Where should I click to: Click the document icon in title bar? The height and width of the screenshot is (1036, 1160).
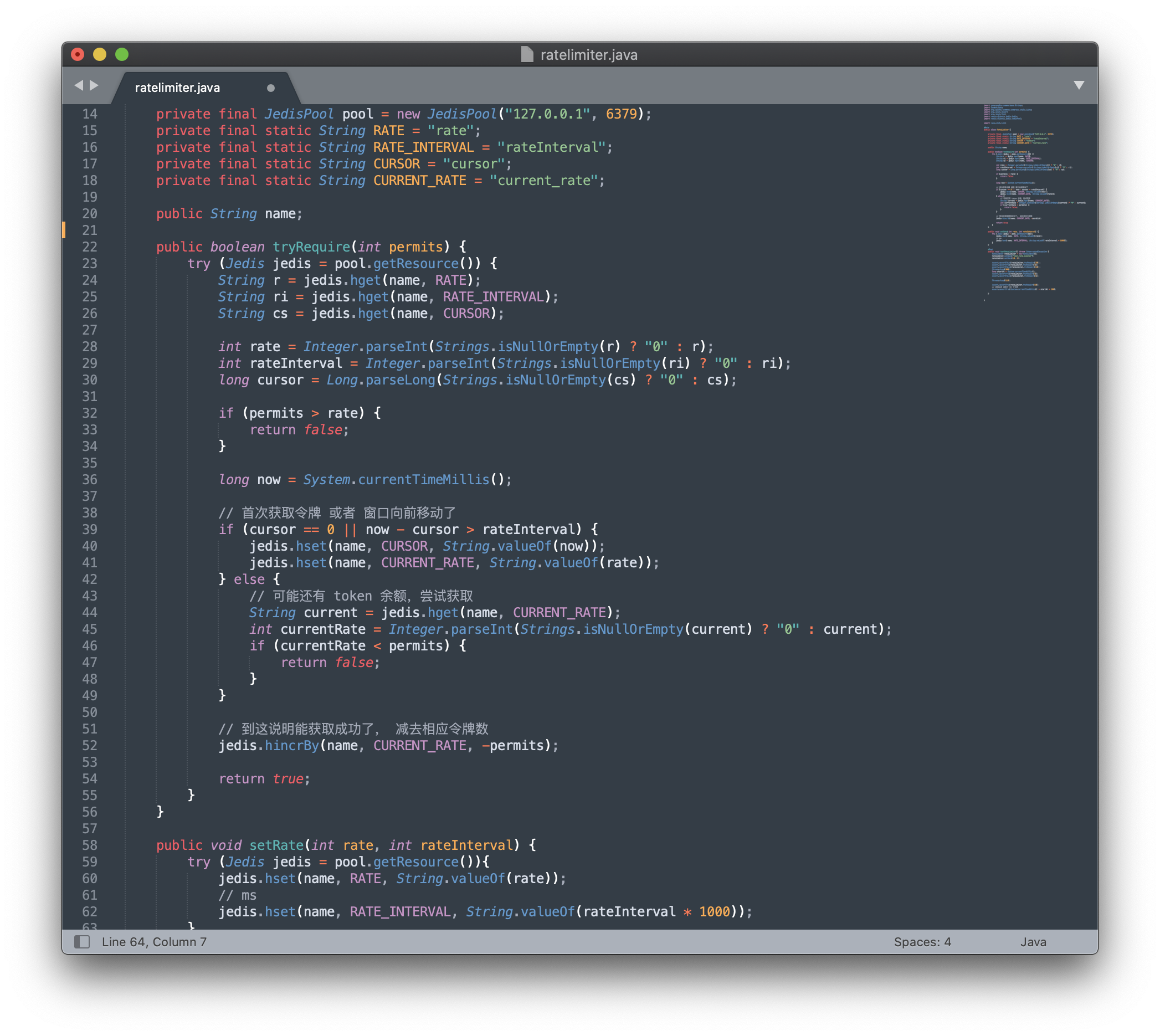527,55
